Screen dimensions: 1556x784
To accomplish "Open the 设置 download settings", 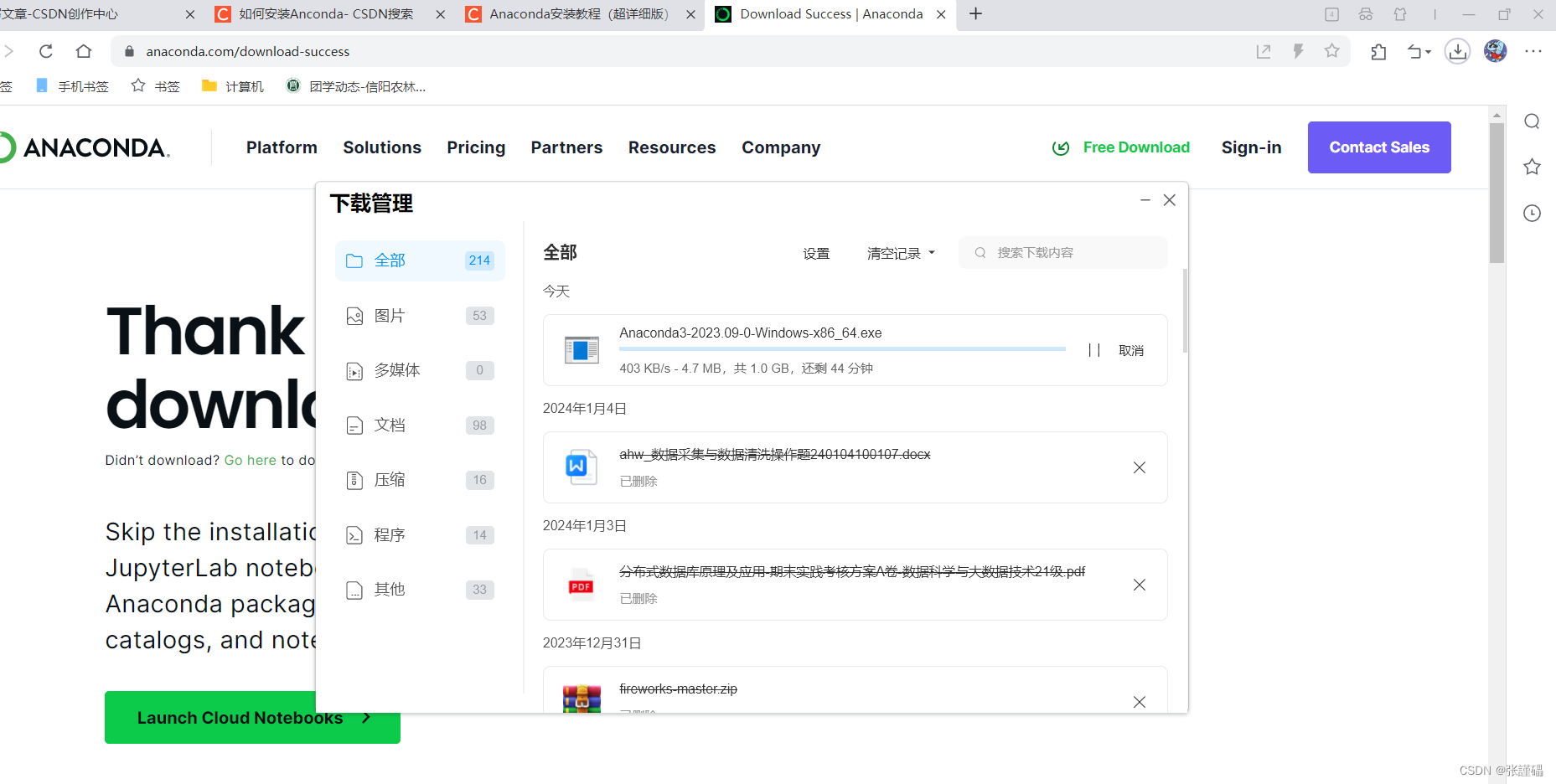I will point(815,252).
